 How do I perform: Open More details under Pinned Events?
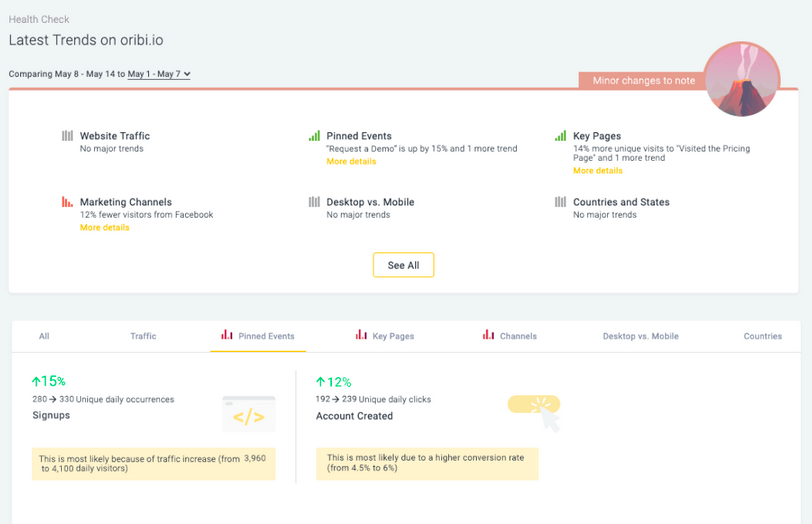pos(351,162)
